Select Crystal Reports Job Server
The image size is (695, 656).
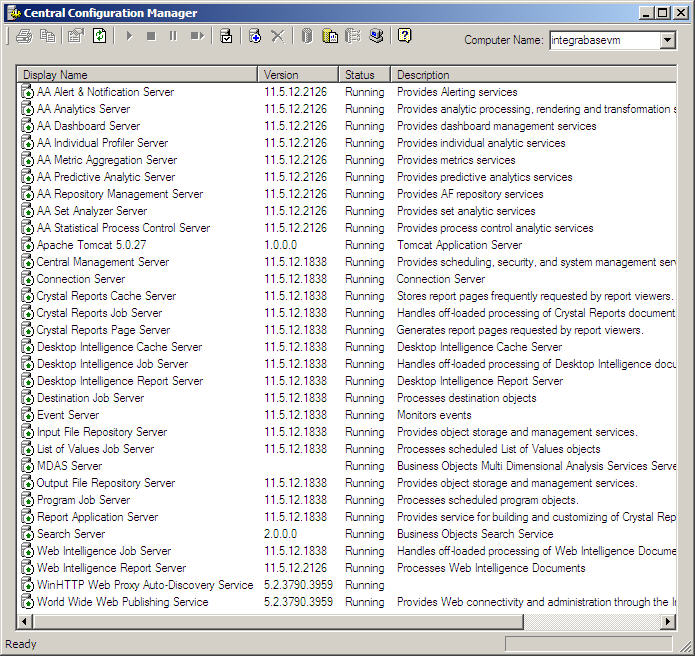tap(99, 313)
